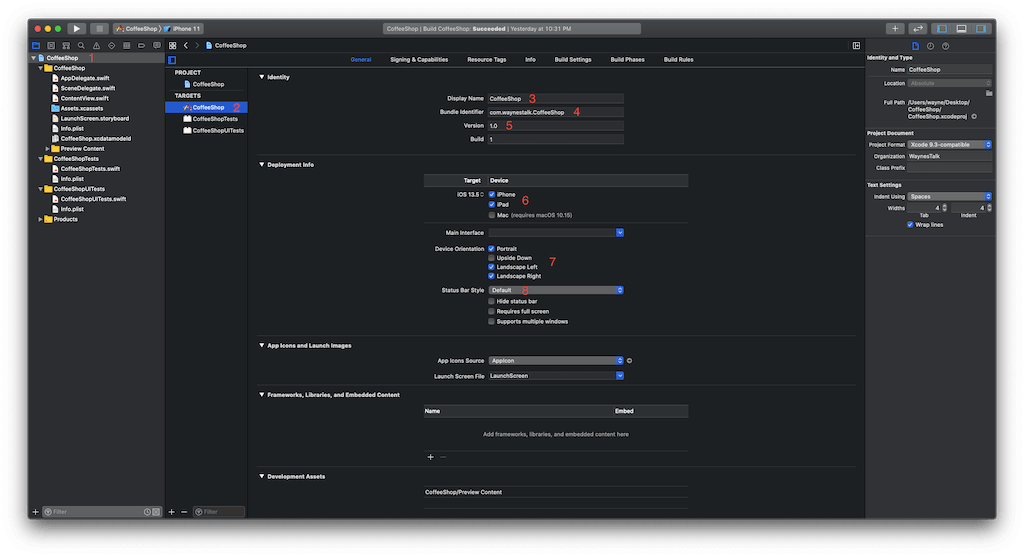This screenshot has height=556, width=1024.
Task: Hide the Navigator panel
Action: pyautogui.click(x=942, y=29)
